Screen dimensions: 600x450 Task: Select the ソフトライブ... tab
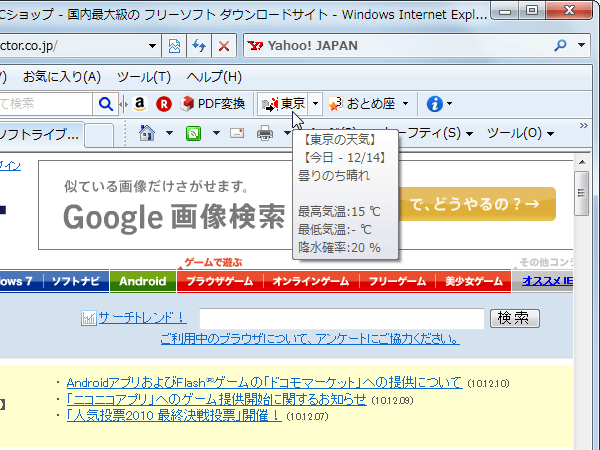point(41,134)
